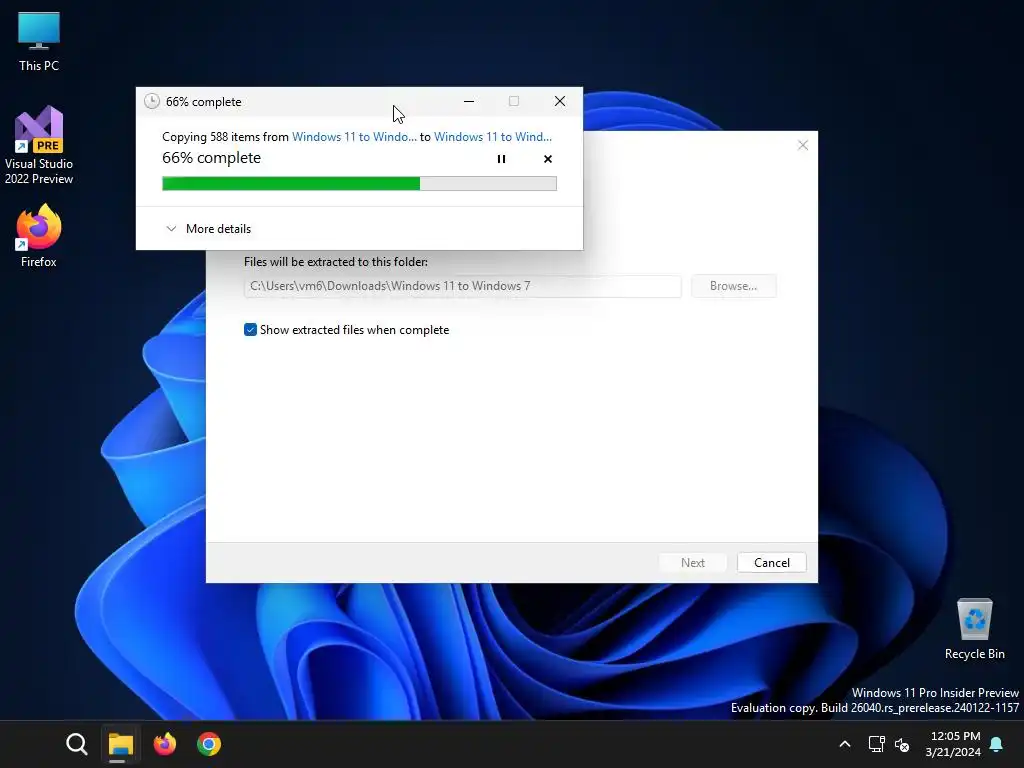This screenshot has width=1024, height=768.
Task: Launch Firefox from the taskbar
Action: pos(165,744)
